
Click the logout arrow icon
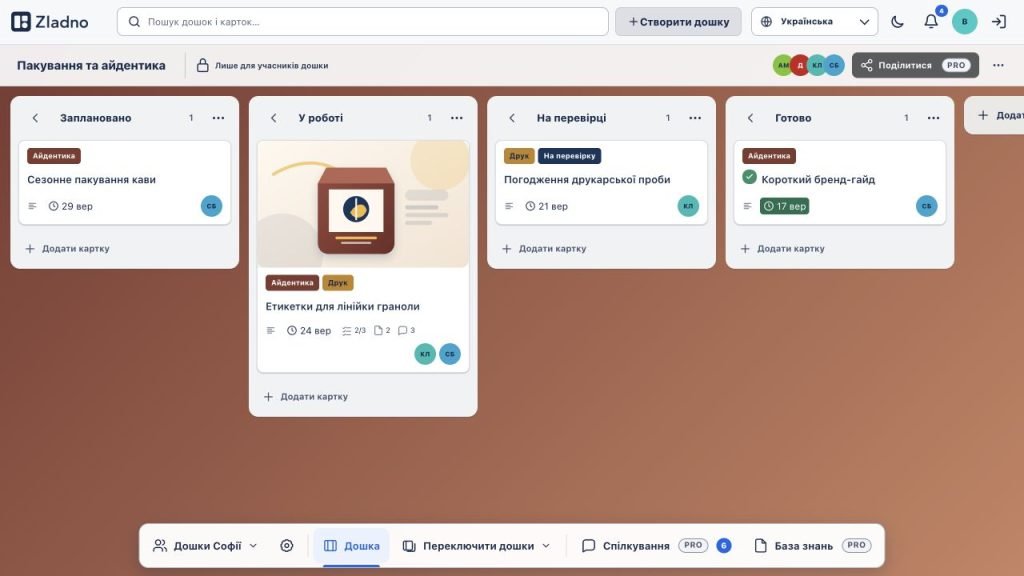[999, 22]
